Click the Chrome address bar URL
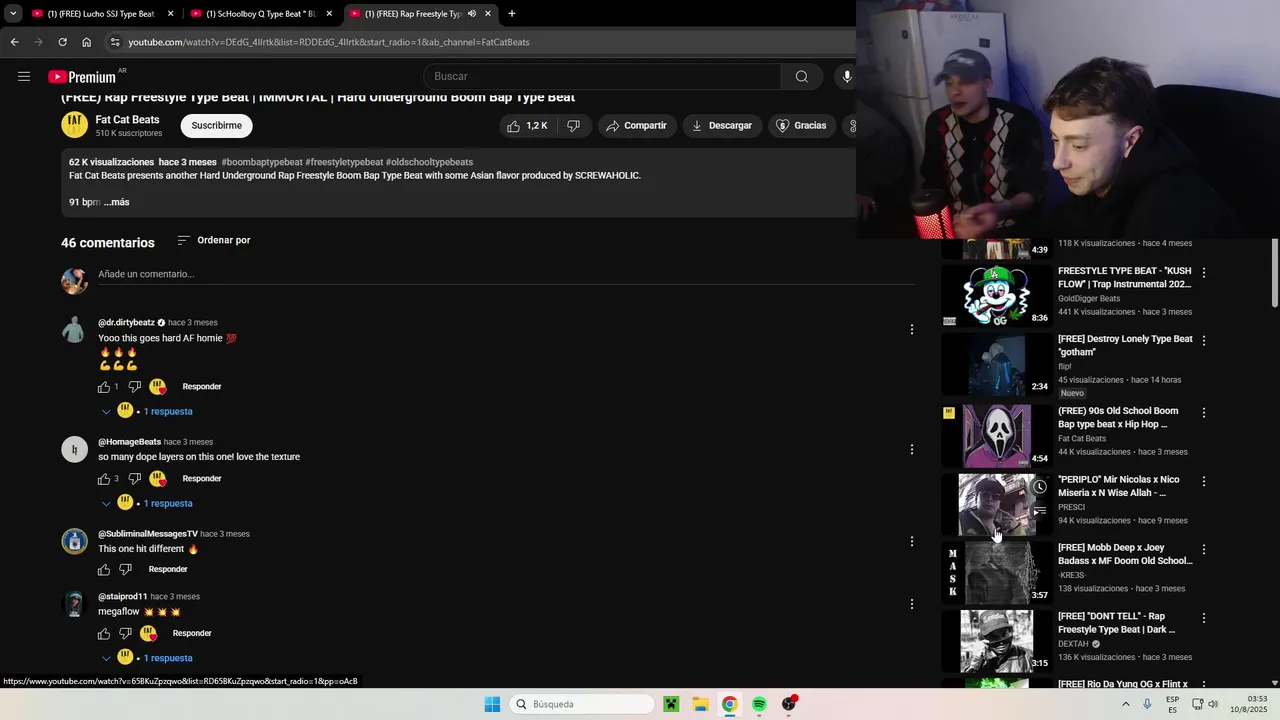The width and height of the screenshot is (1280, 720). click(x=329, y=42)
